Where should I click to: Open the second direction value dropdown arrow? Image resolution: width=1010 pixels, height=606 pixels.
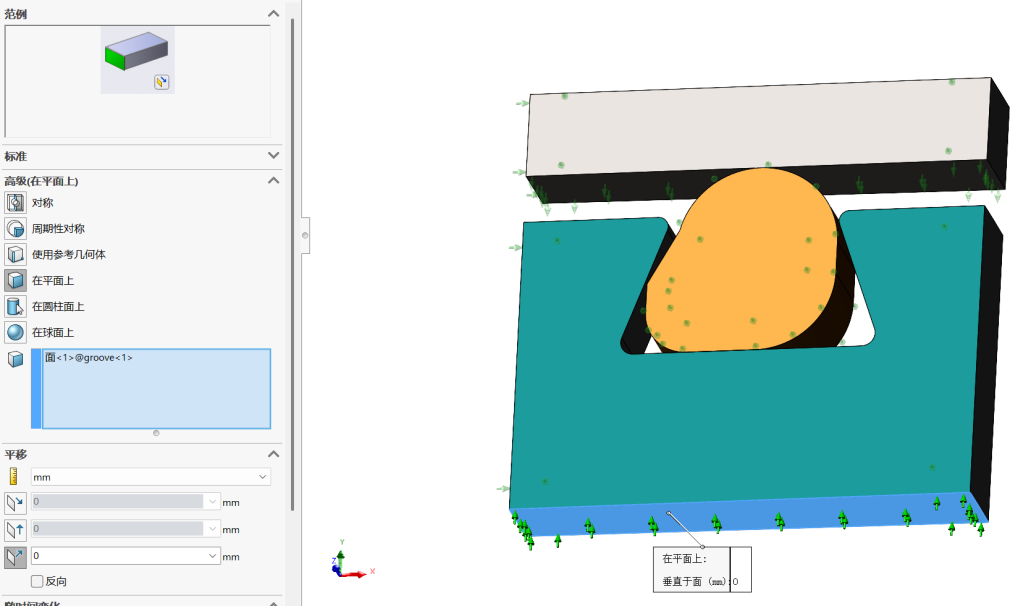click(x=213, y=528)
